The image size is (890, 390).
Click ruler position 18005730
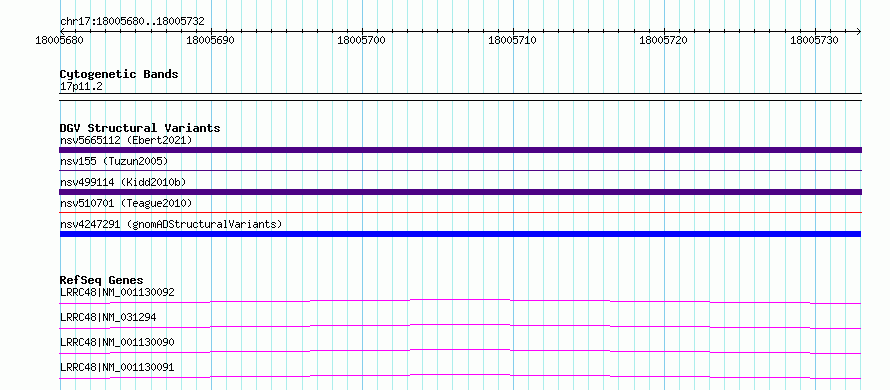(814, 41)
